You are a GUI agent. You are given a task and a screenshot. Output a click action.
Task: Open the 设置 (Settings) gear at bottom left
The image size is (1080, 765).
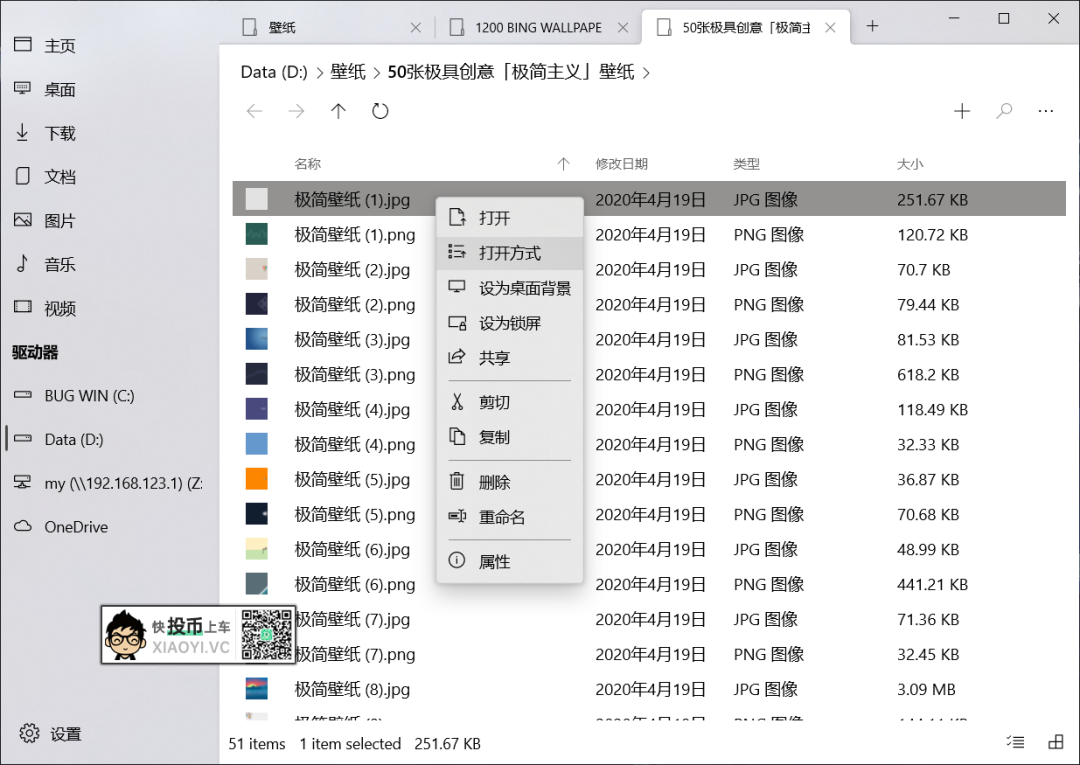[x=29, y=733]
